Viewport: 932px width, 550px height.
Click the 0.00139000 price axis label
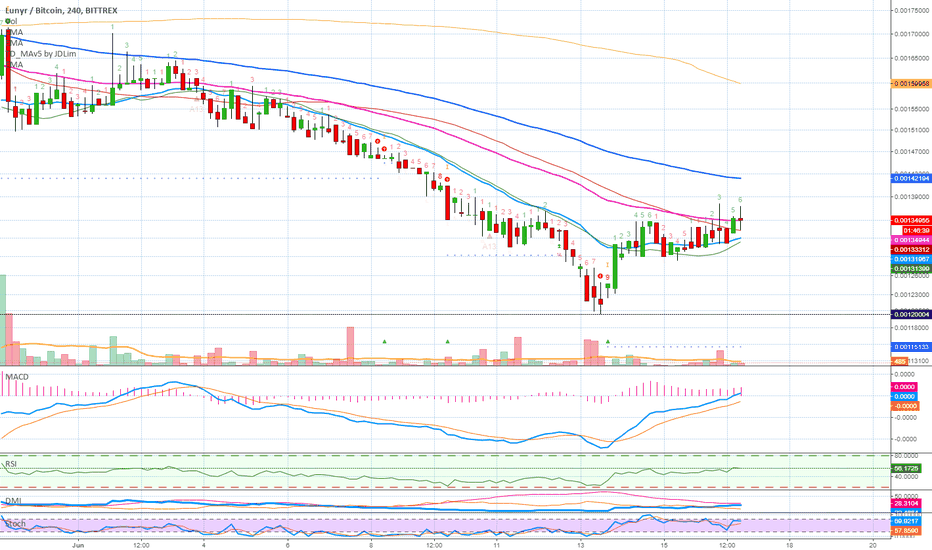coord(912,197)
